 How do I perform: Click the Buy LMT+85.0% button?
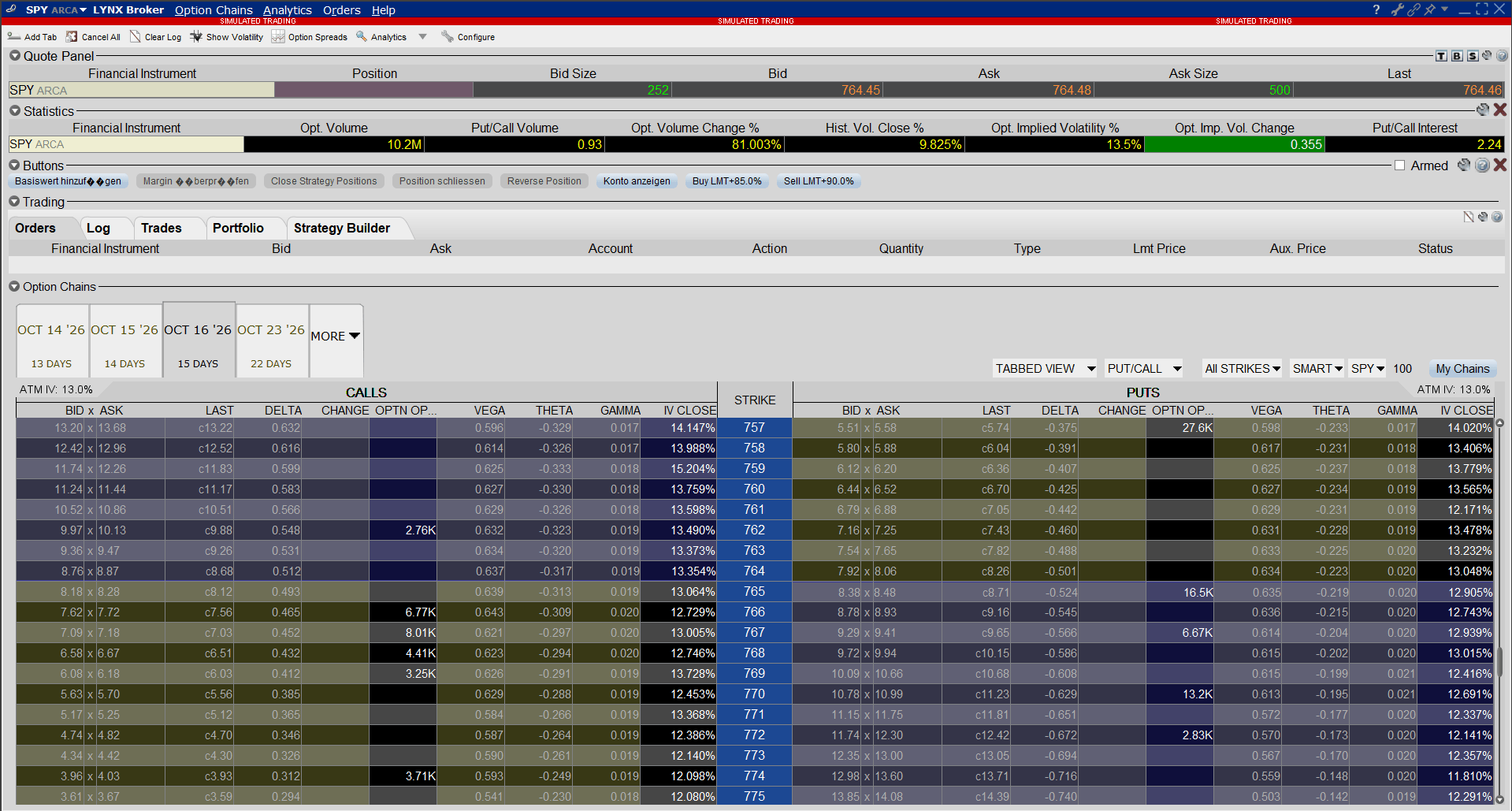pos(727,181)
